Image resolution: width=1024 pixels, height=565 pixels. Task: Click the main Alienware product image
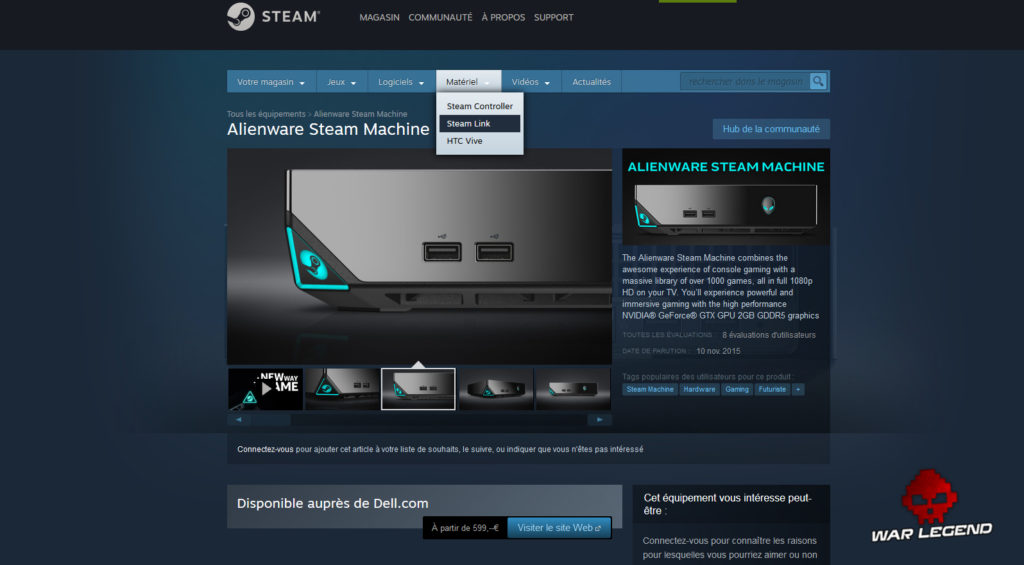(x=419, y=256)
